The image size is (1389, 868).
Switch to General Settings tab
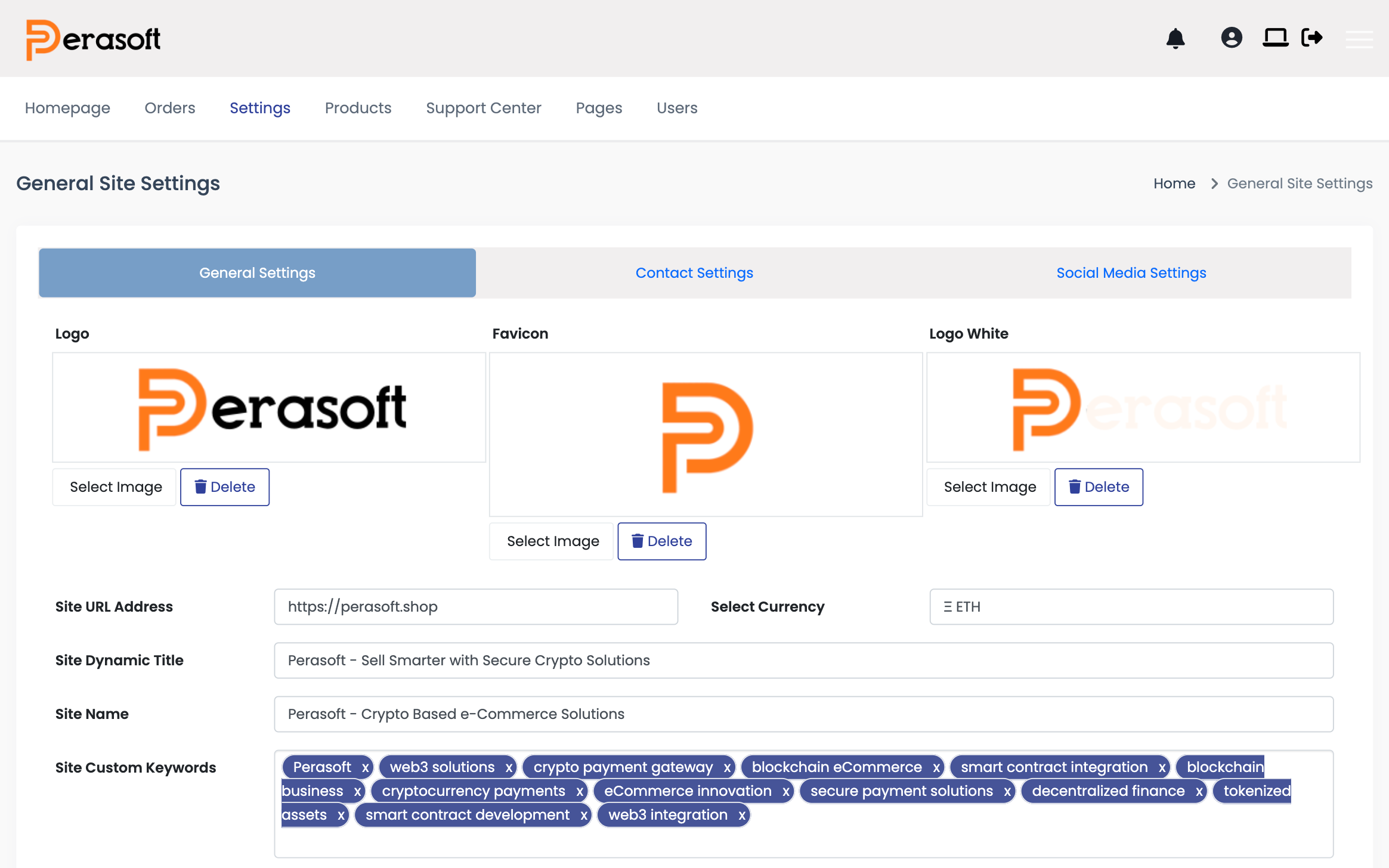pyautogui.click(x=257, y=273)
